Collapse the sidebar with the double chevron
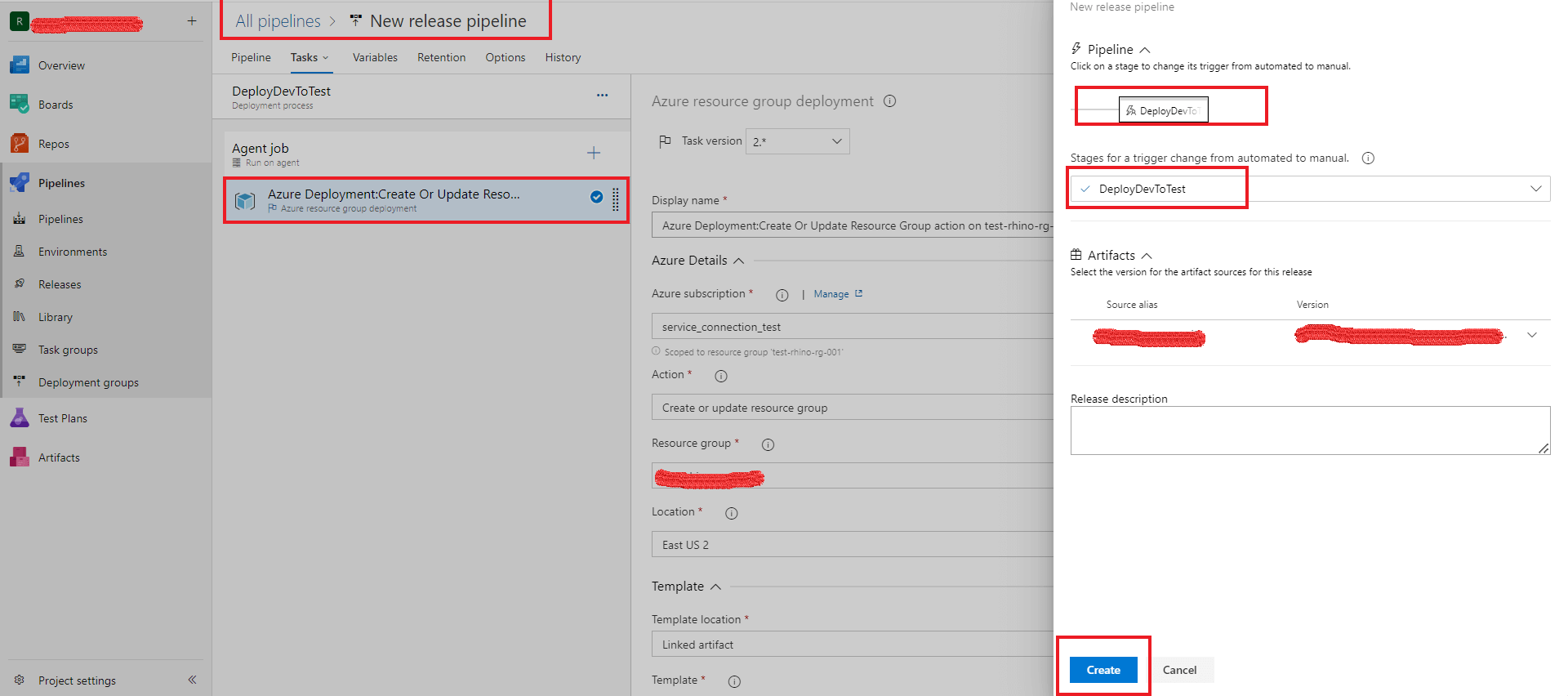This screenshot has width=1568, height=696. (192, 680)
